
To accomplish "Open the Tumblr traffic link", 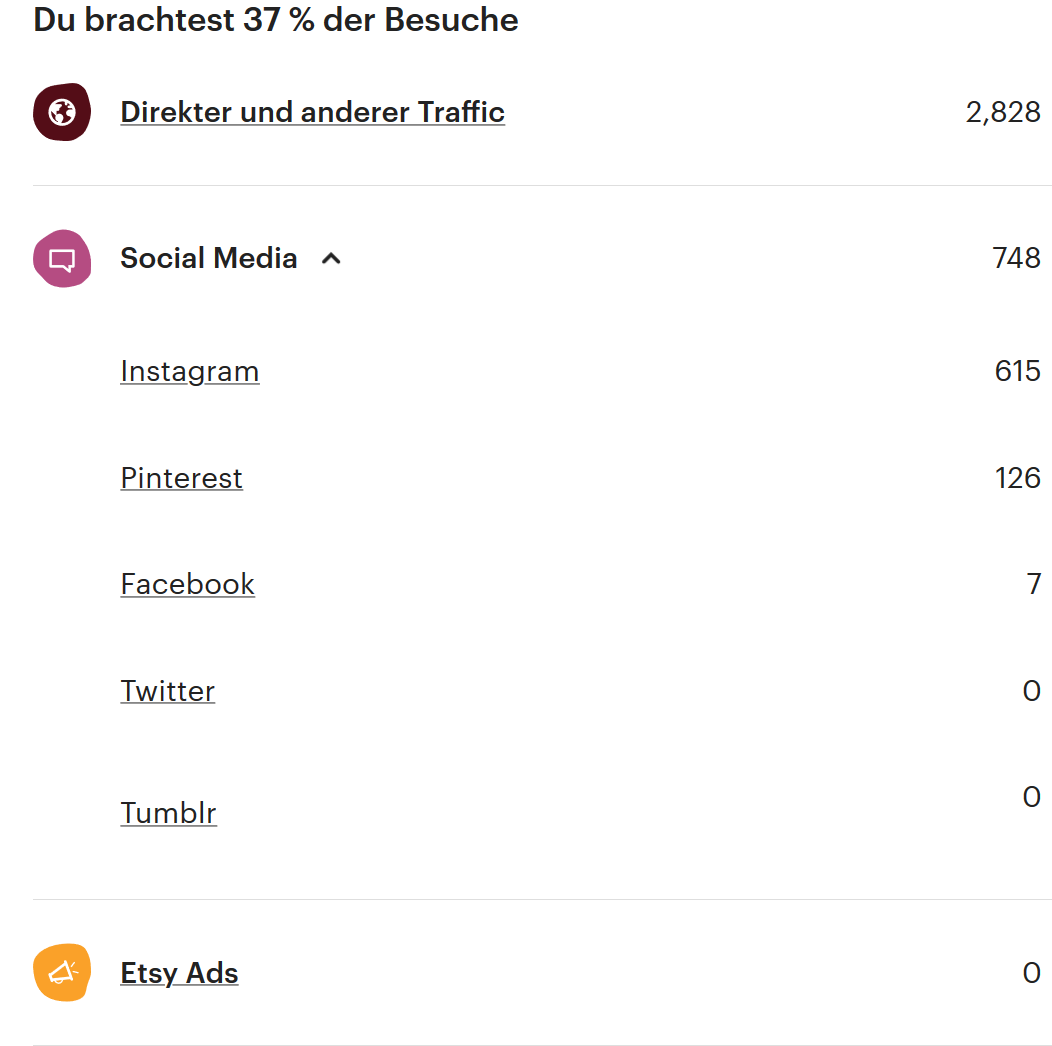I will click(168, 813).
